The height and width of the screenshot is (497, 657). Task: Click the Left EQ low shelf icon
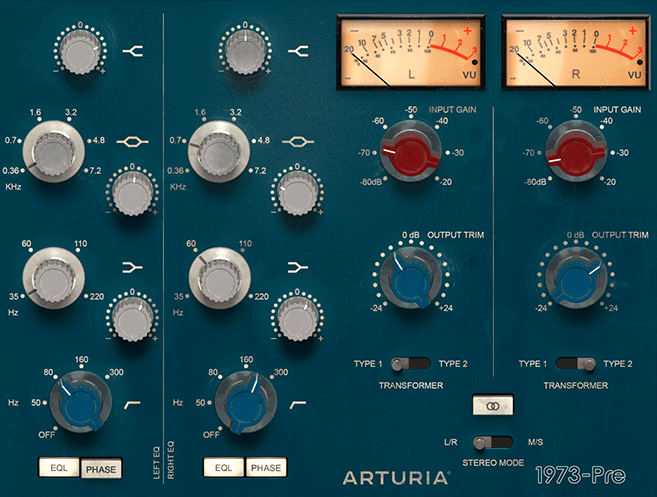[x=132, y=267]
